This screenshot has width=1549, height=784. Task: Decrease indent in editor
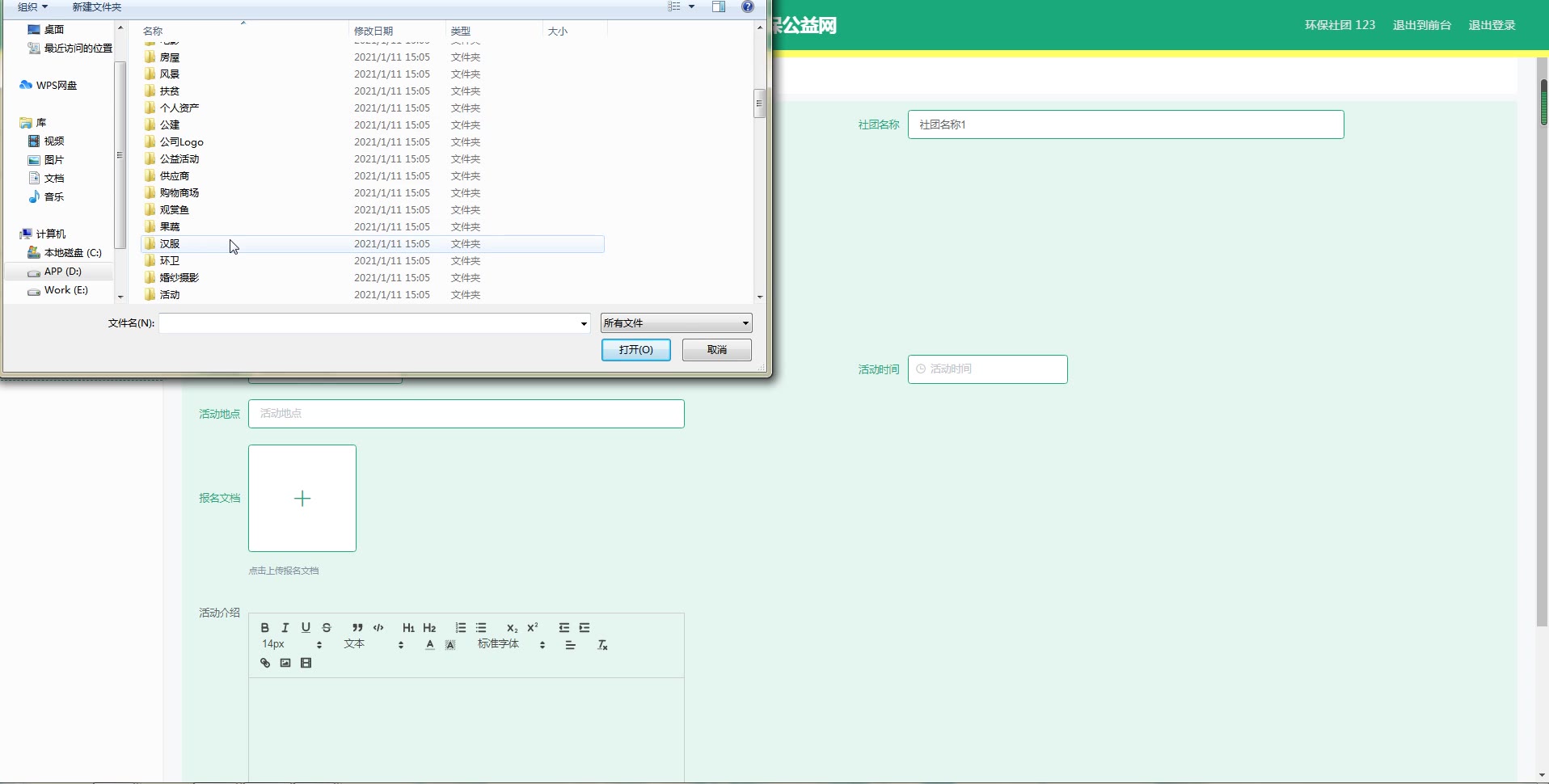(x=564, y=628)
